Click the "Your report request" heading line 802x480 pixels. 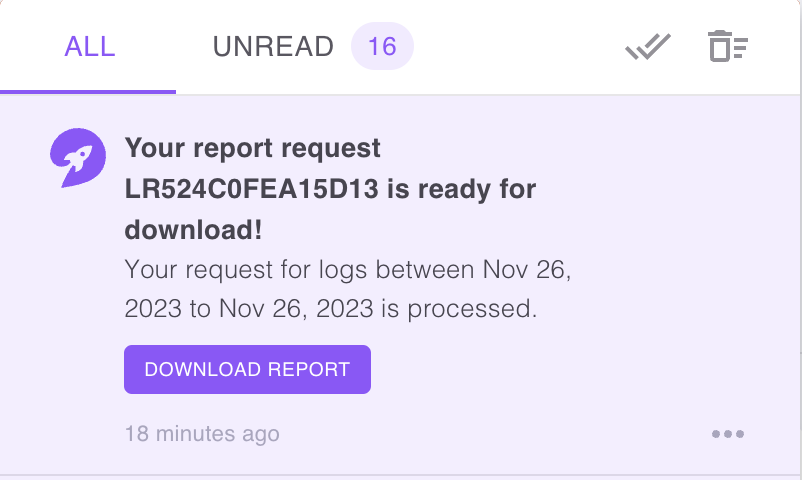[x=252, y=149]
